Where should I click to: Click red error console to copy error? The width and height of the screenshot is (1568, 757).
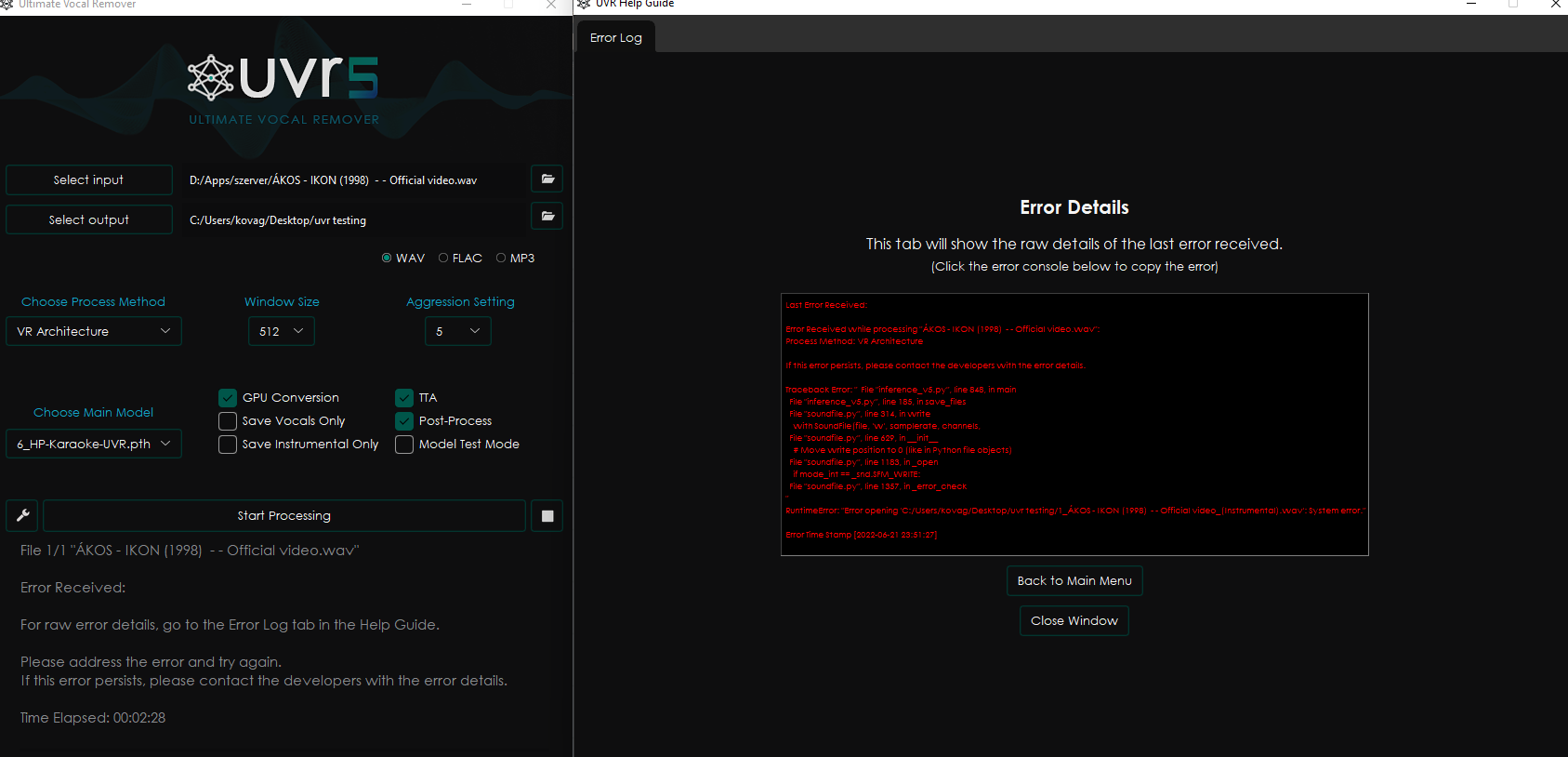click(x=1074, y=424)
